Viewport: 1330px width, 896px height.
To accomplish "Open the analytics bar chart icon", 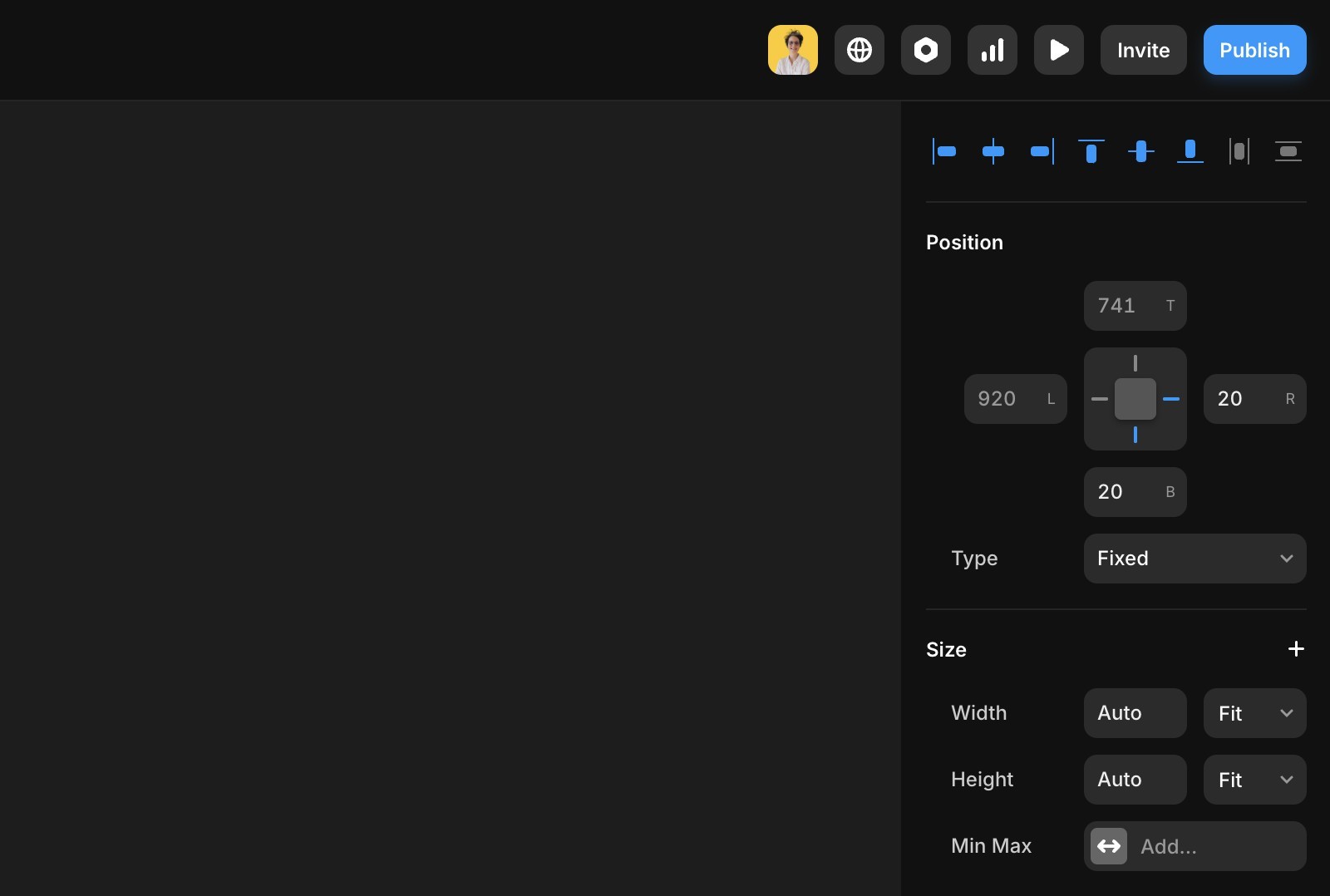I will coord(993,50).
